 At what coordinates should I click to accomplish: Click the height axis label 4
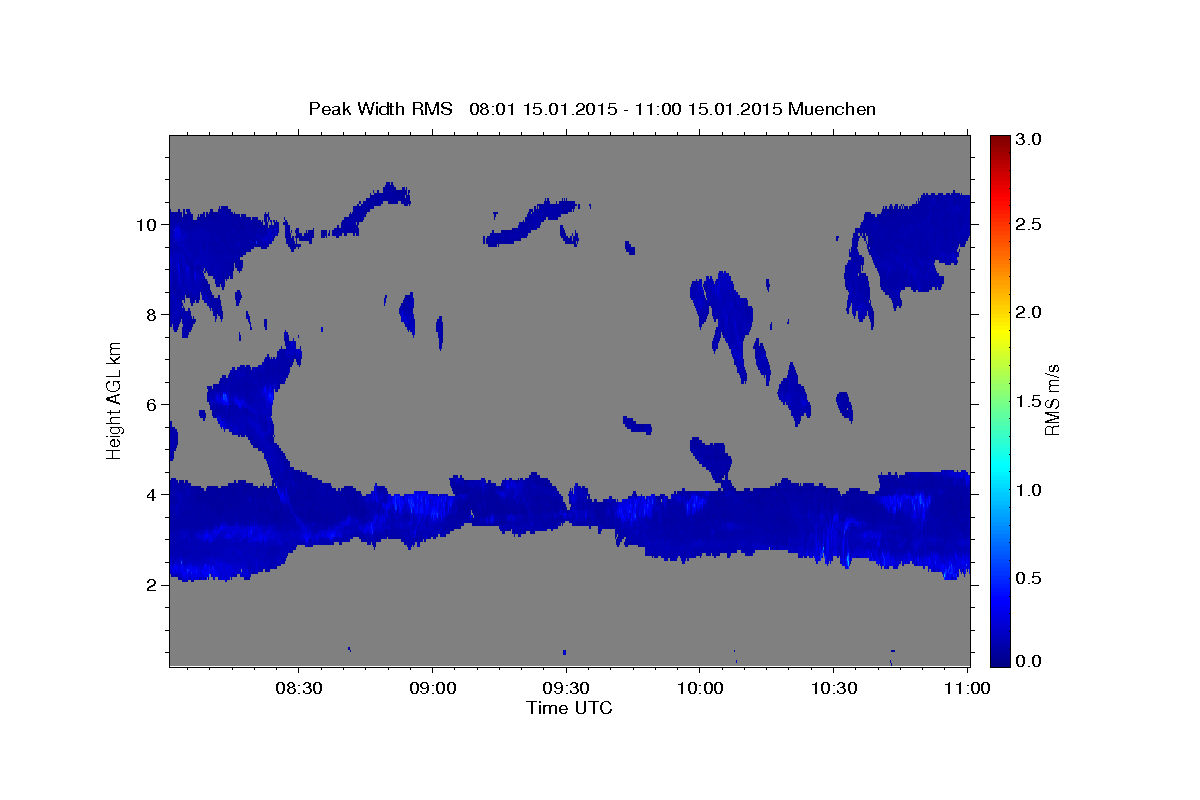point(152,495)
